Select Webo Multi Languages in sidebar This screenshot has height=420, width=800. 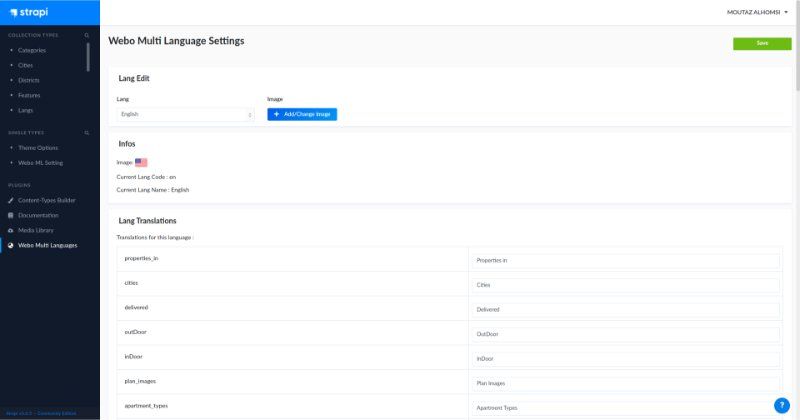coord(47,245)
